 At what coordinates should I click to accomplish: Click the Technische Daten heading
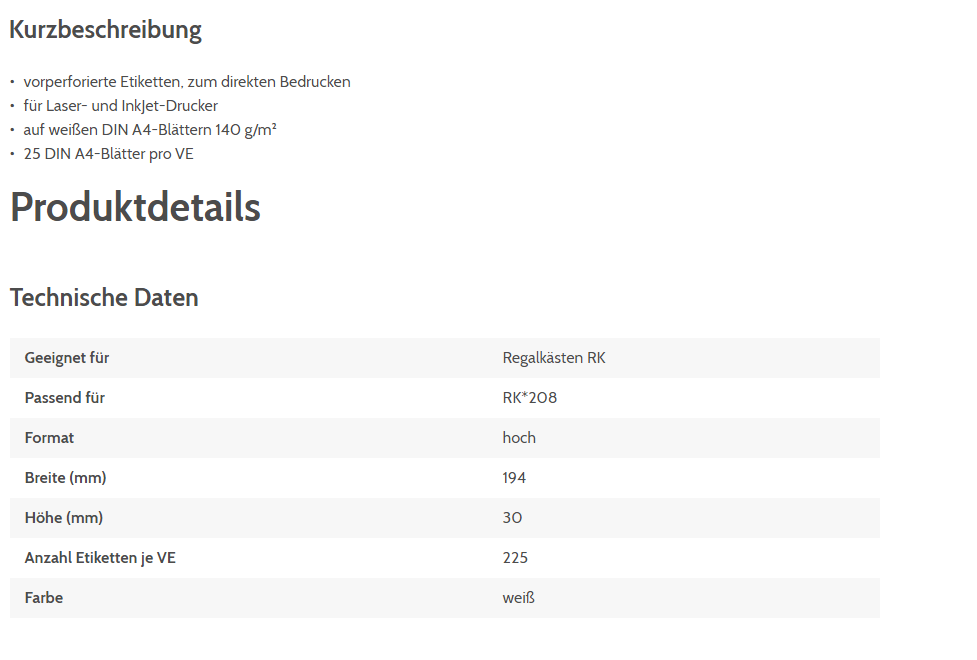point(104,297)
